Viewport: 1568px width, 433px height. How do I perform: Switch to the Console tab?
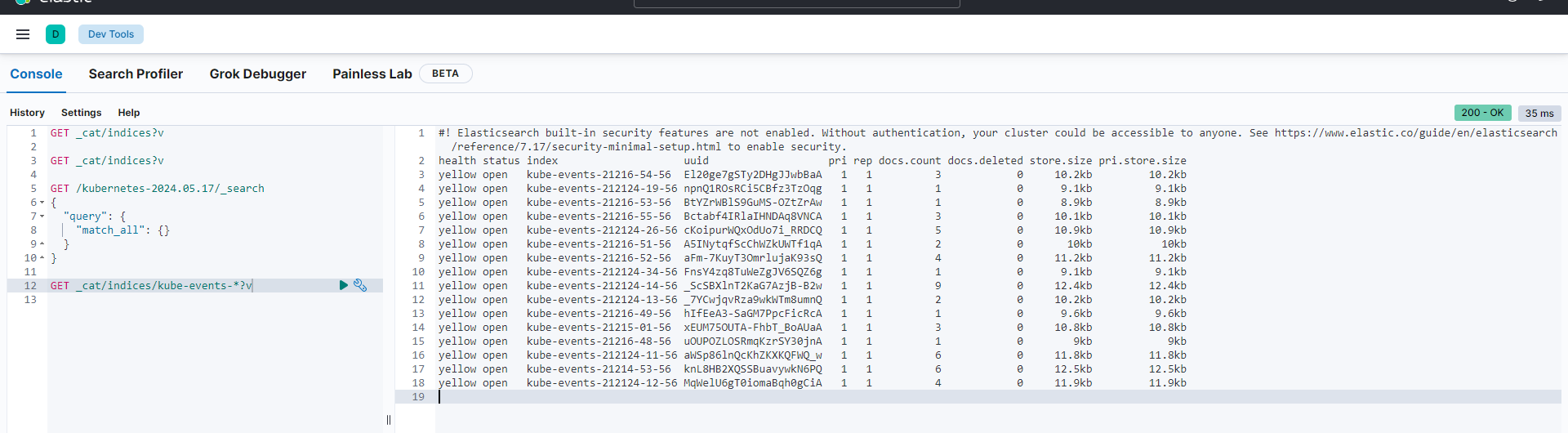click(x=36, y=74)
